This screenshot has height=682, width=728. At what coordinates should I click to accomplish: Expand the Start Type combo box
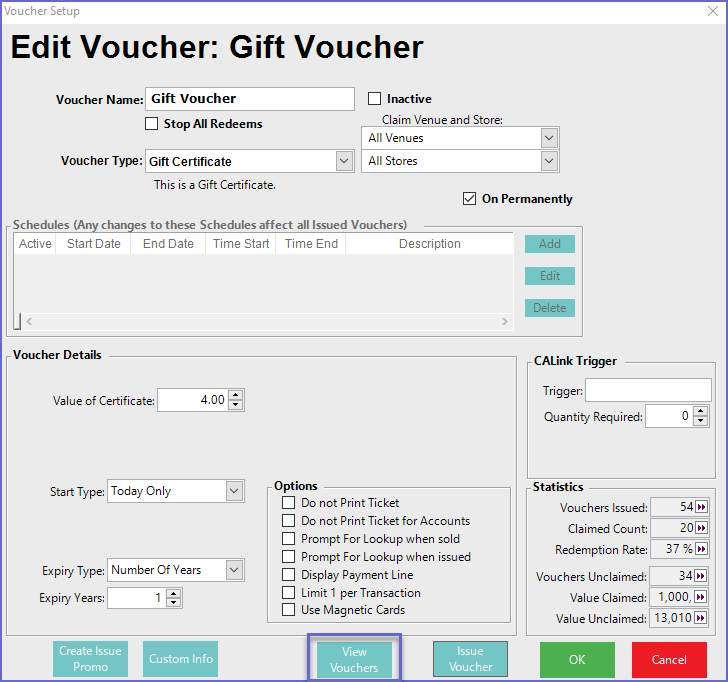(234, 491)
